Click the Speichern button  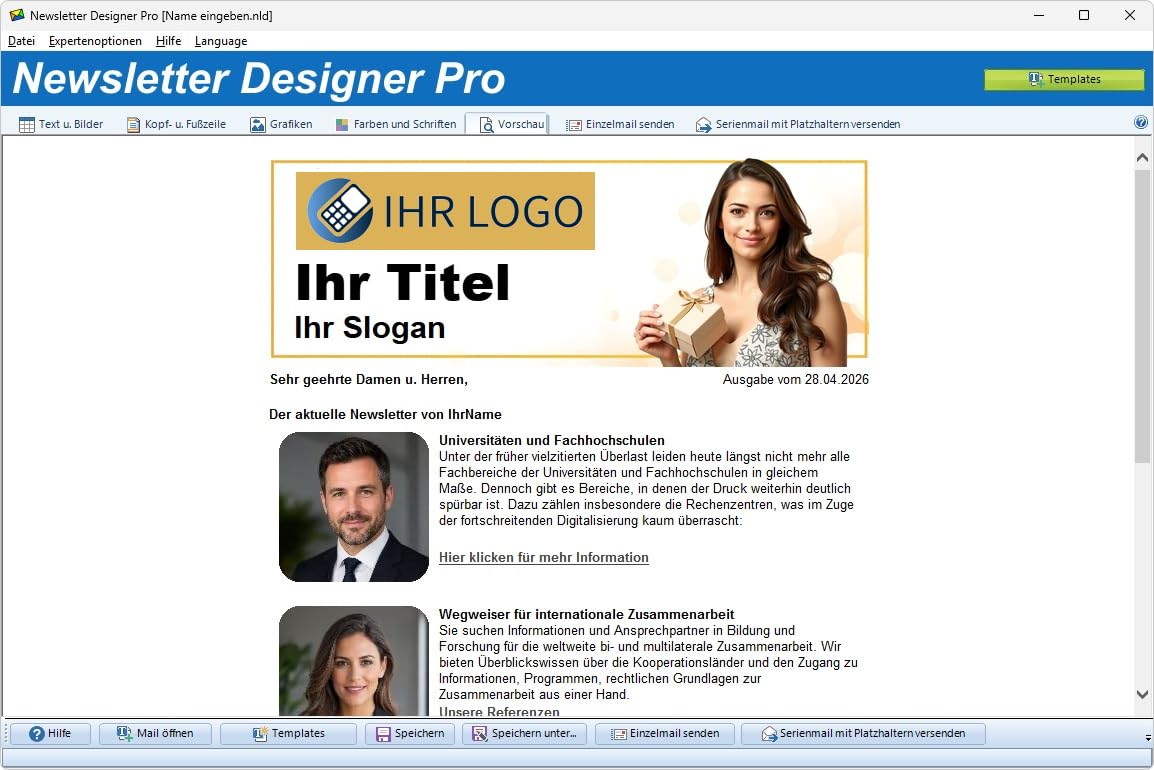coord(410,734)
